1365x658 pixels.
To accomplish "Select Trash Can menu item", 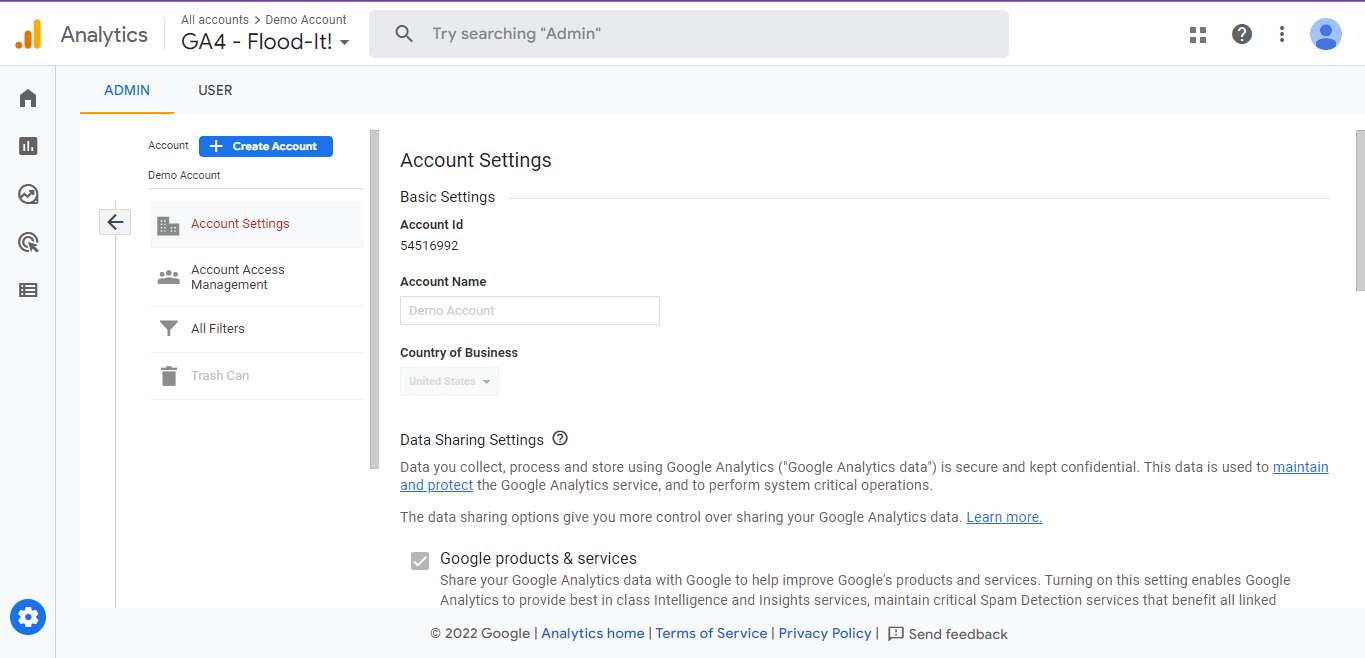I will (x=257, y=376).
